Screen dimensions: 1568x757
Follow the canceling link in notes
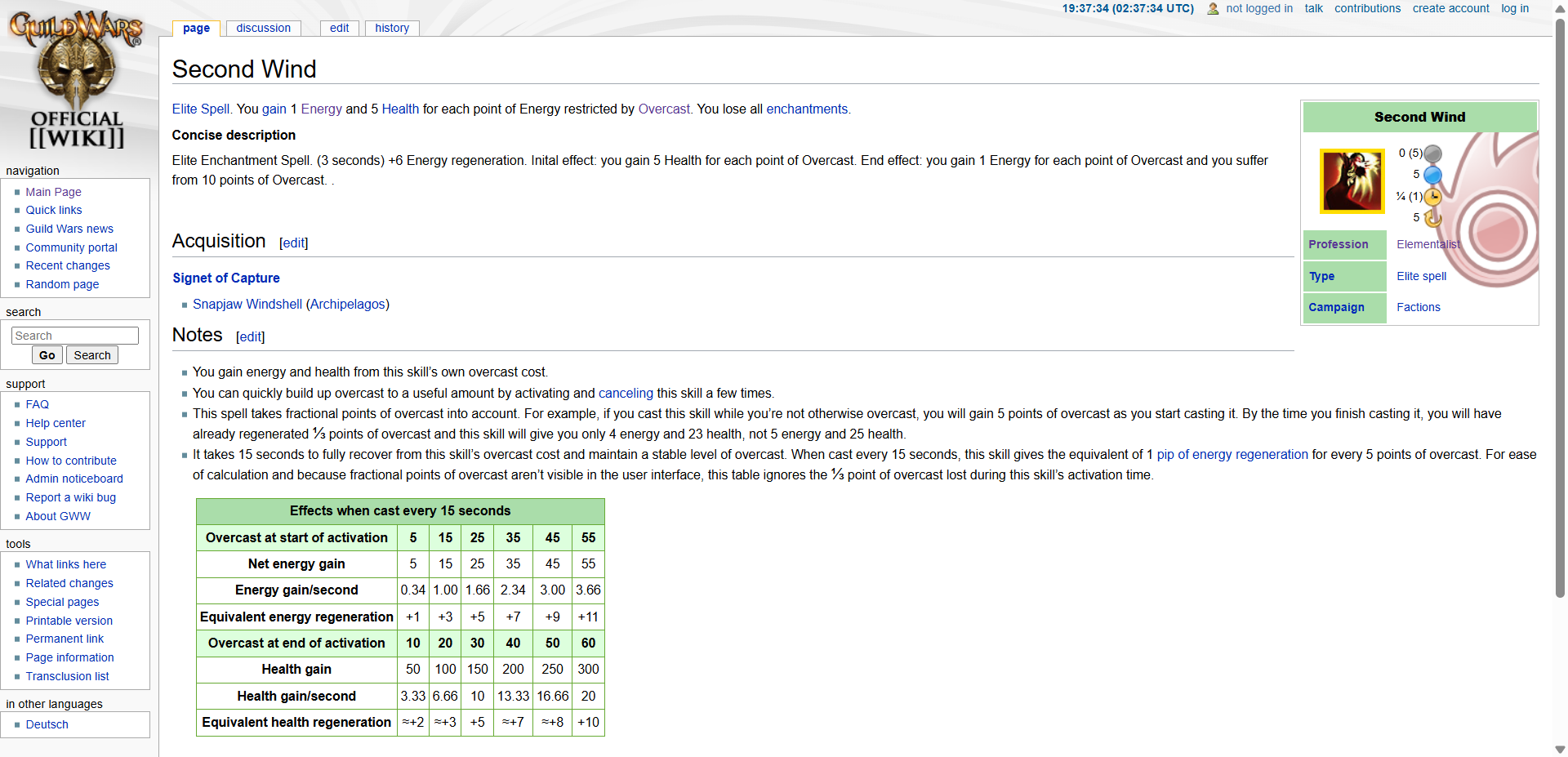(626, 393)
